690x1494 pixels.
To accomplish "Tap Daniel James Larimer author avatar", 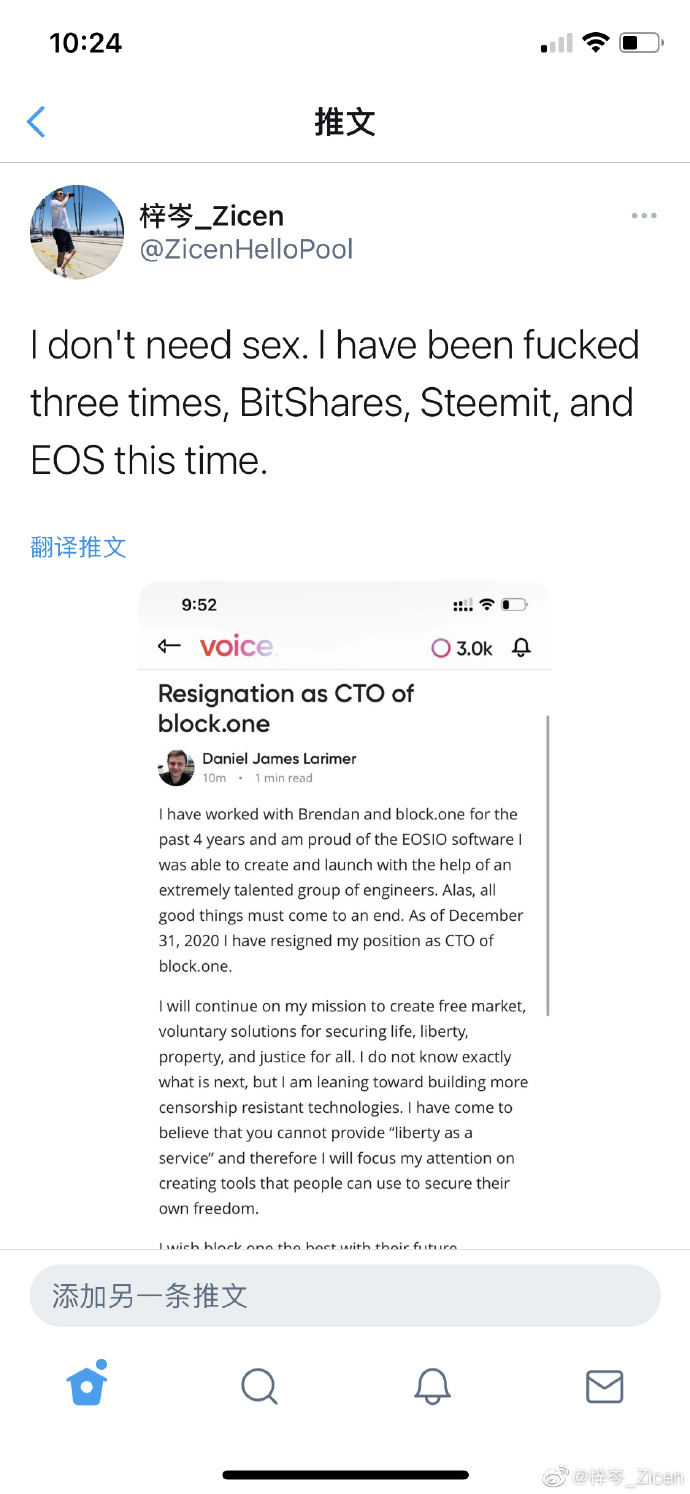I will [x=176, y=767].
